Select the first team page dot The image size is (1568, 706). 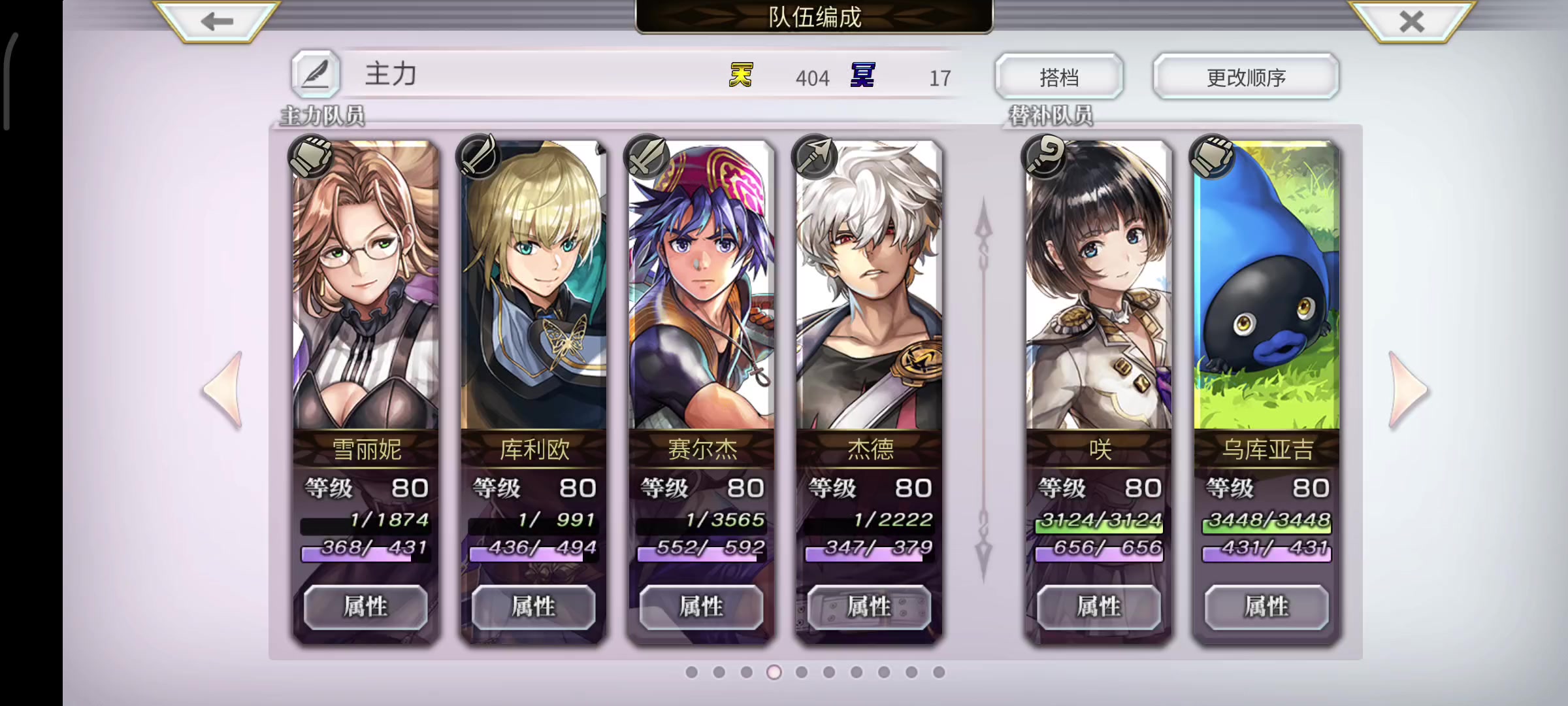click(x=692, y=672)
